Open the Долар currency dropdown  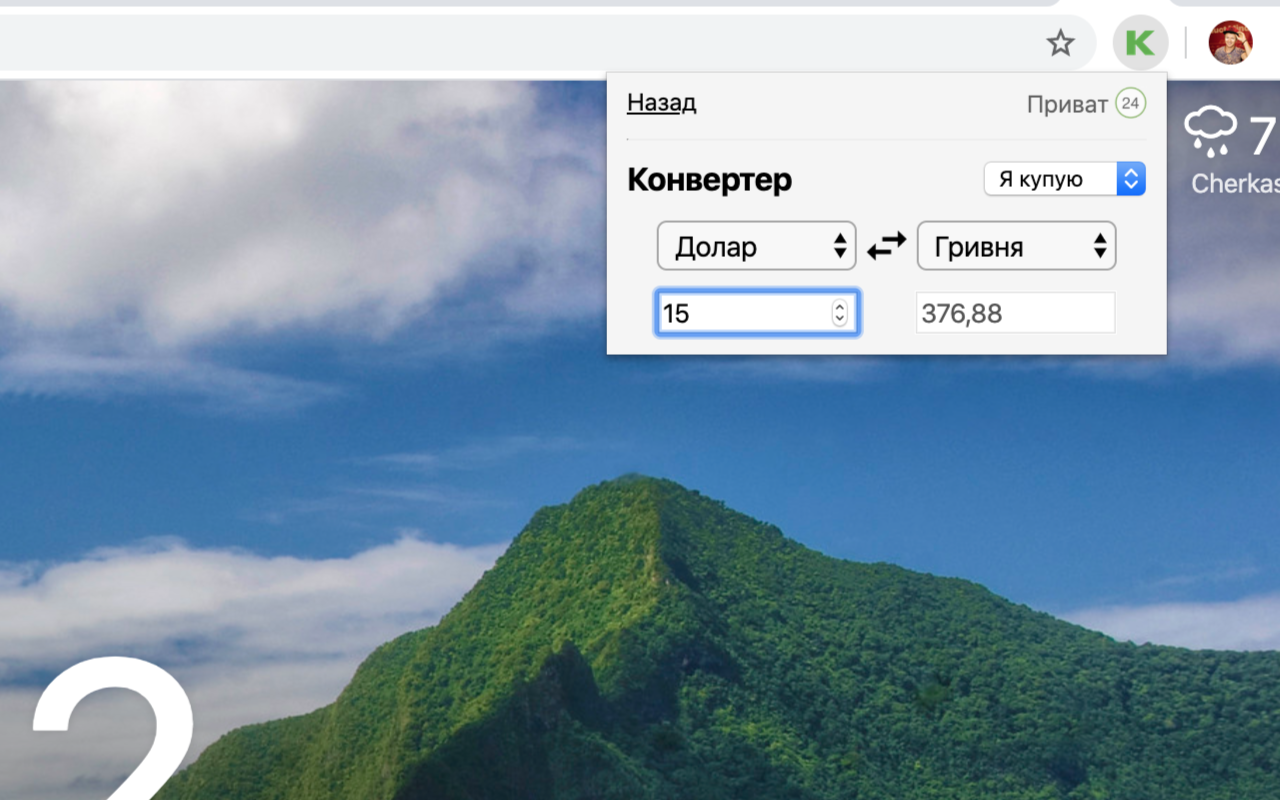tap(756, 246)
